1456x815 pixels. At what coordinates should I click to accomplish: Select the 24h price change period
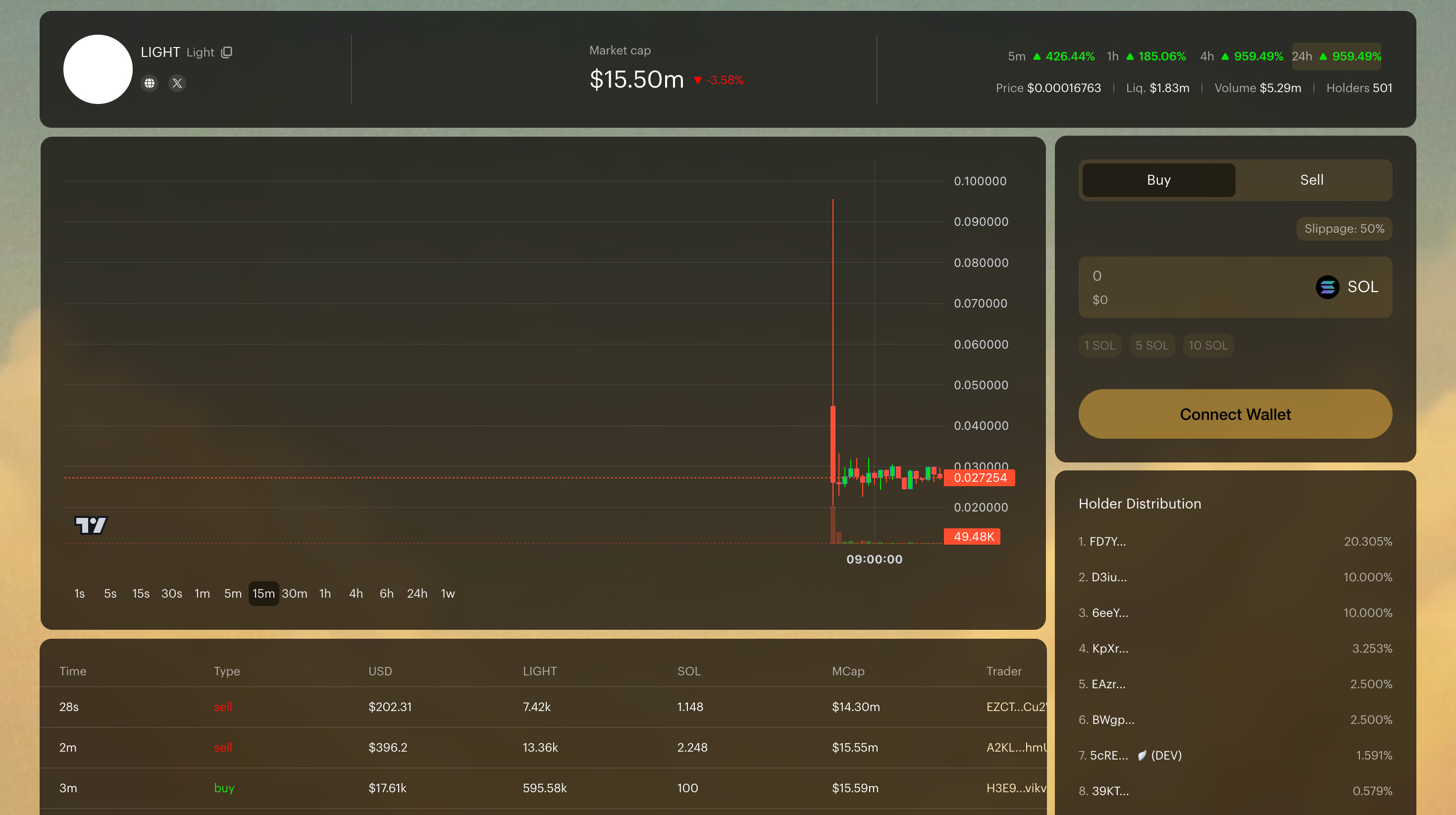pos(1336,56)
